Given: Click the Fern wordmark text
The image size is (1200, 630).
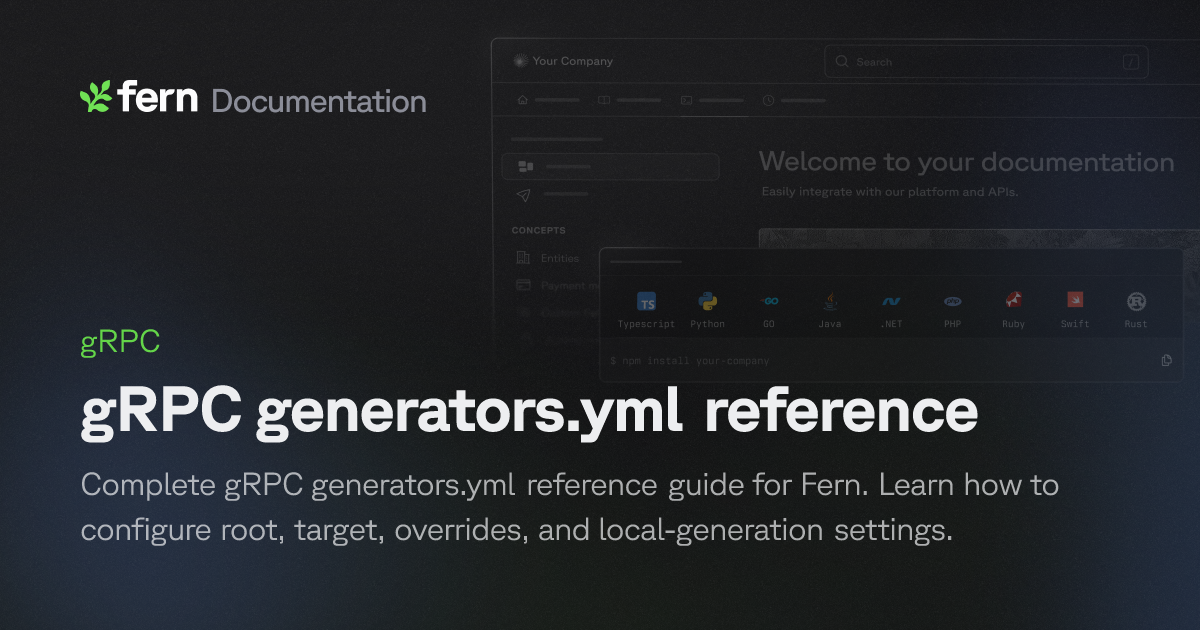Looking at the screenshot, I should point(159,98).
